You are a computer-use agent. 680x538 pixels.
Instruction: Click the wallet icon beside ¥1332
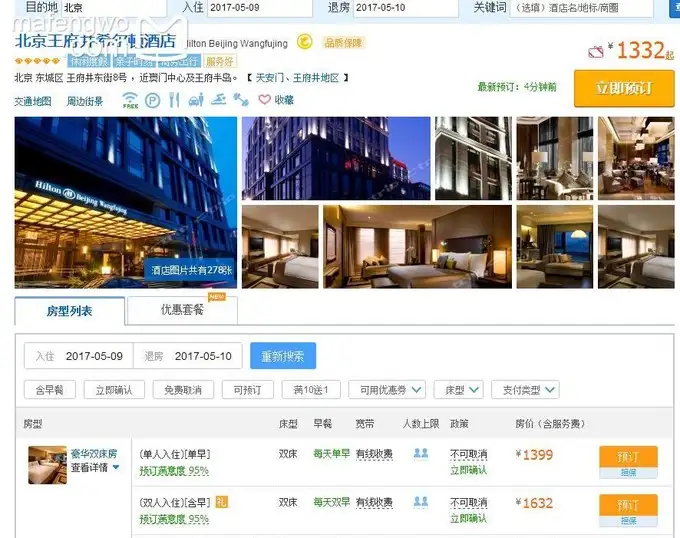tap(596, 52)
